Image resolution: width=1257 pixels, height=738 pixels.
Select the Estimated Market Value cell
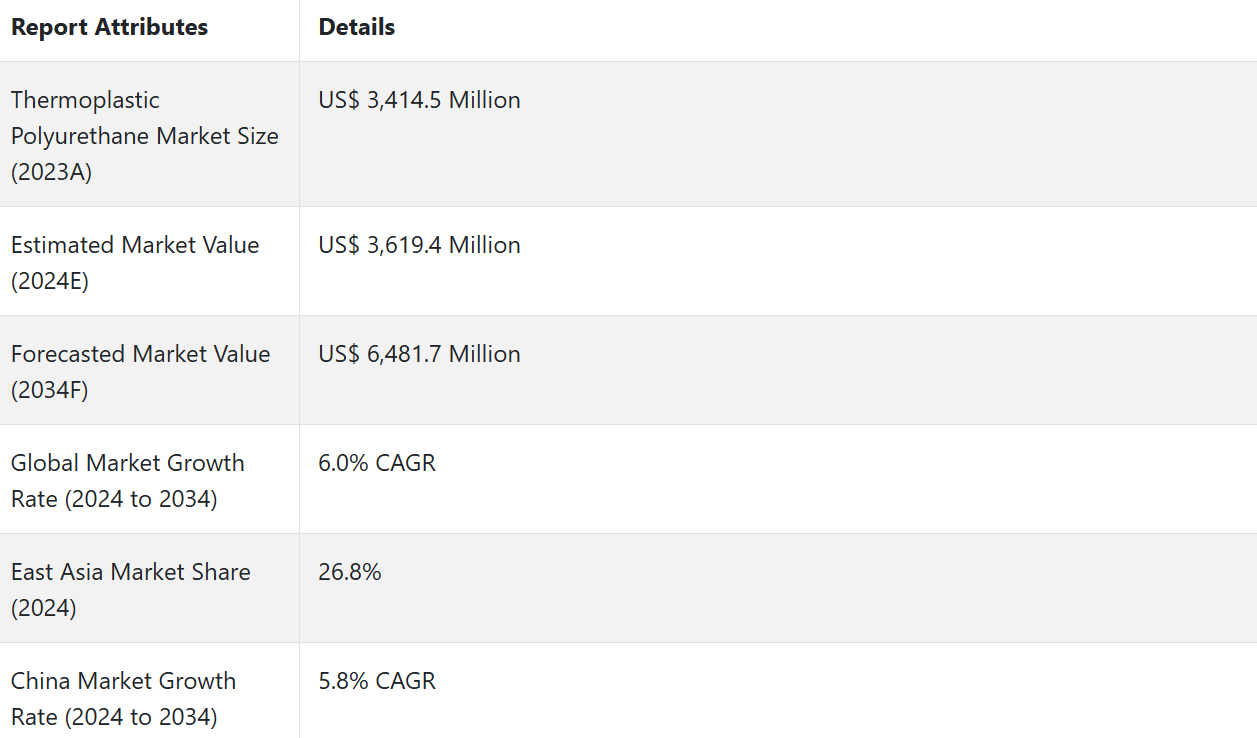coord(135,263)
